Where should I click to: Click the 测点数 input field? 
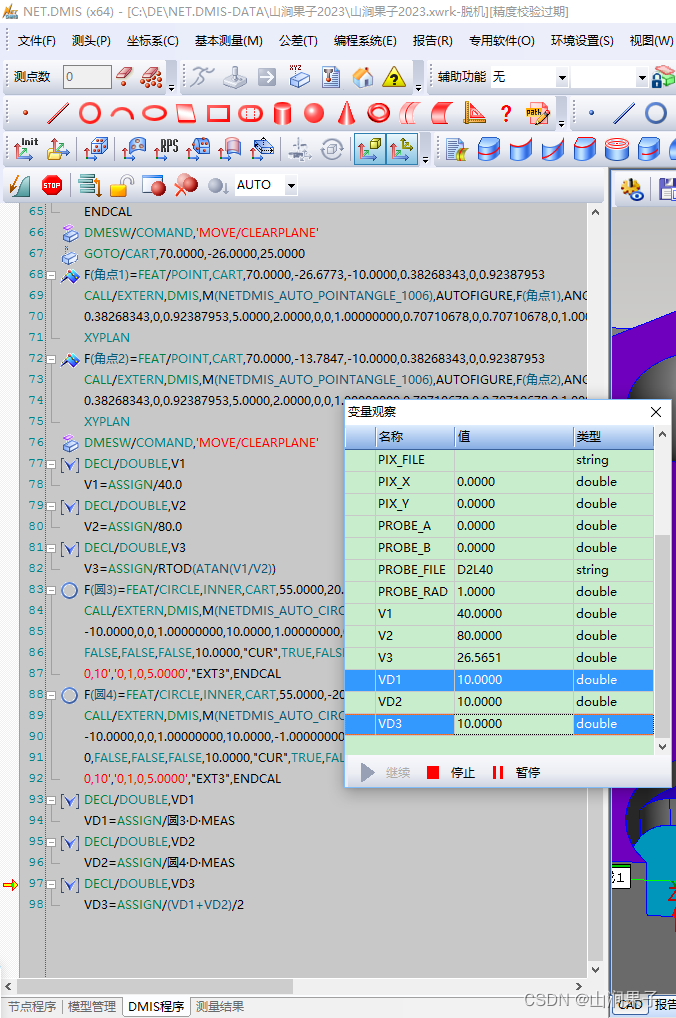pyautogui.click(x=87, y=77)
